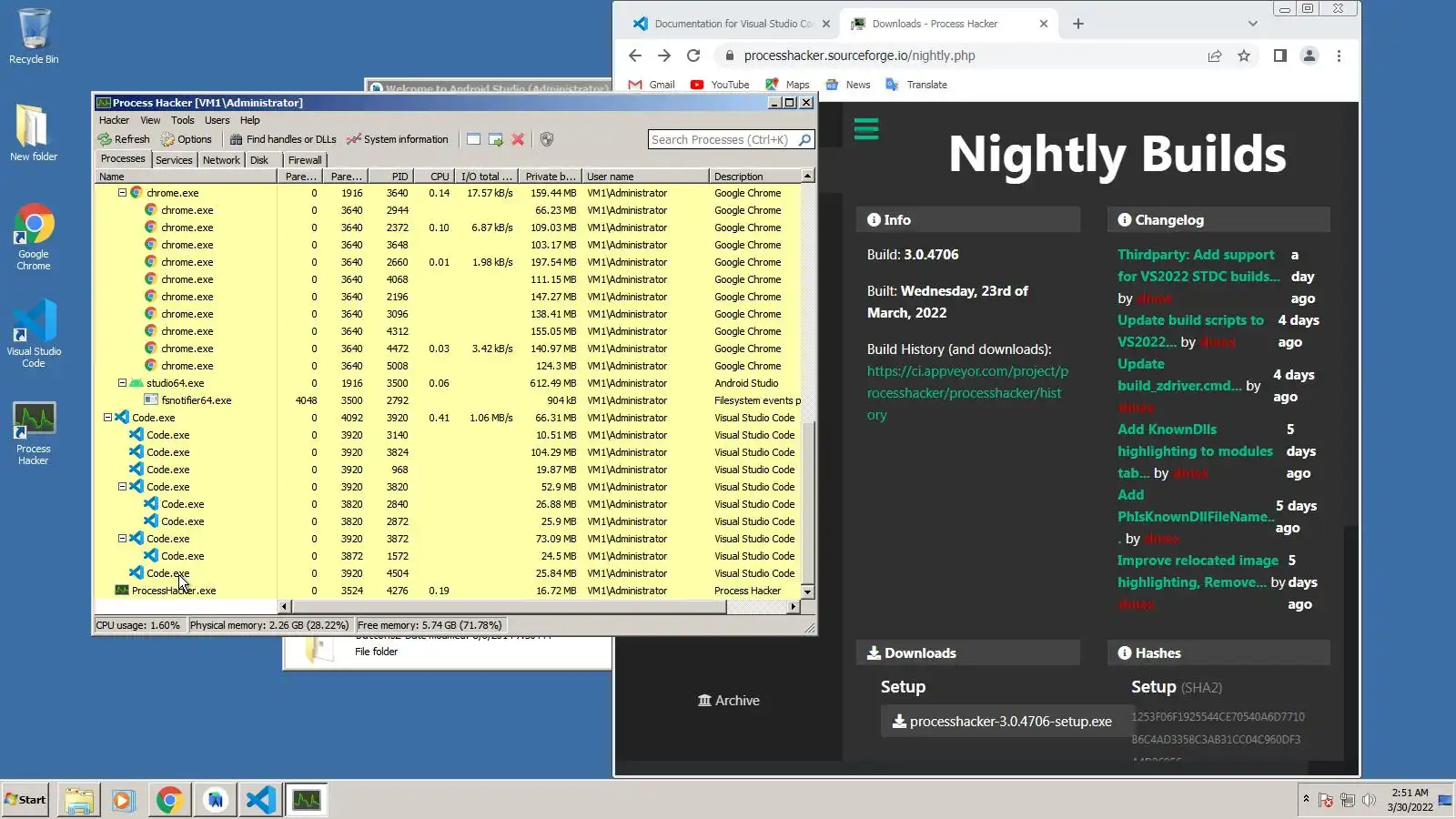The width and height of the screenshot is (1456, 819).
Task: Click the File Explorer taskbar icon
Action: tap(79, 800)
